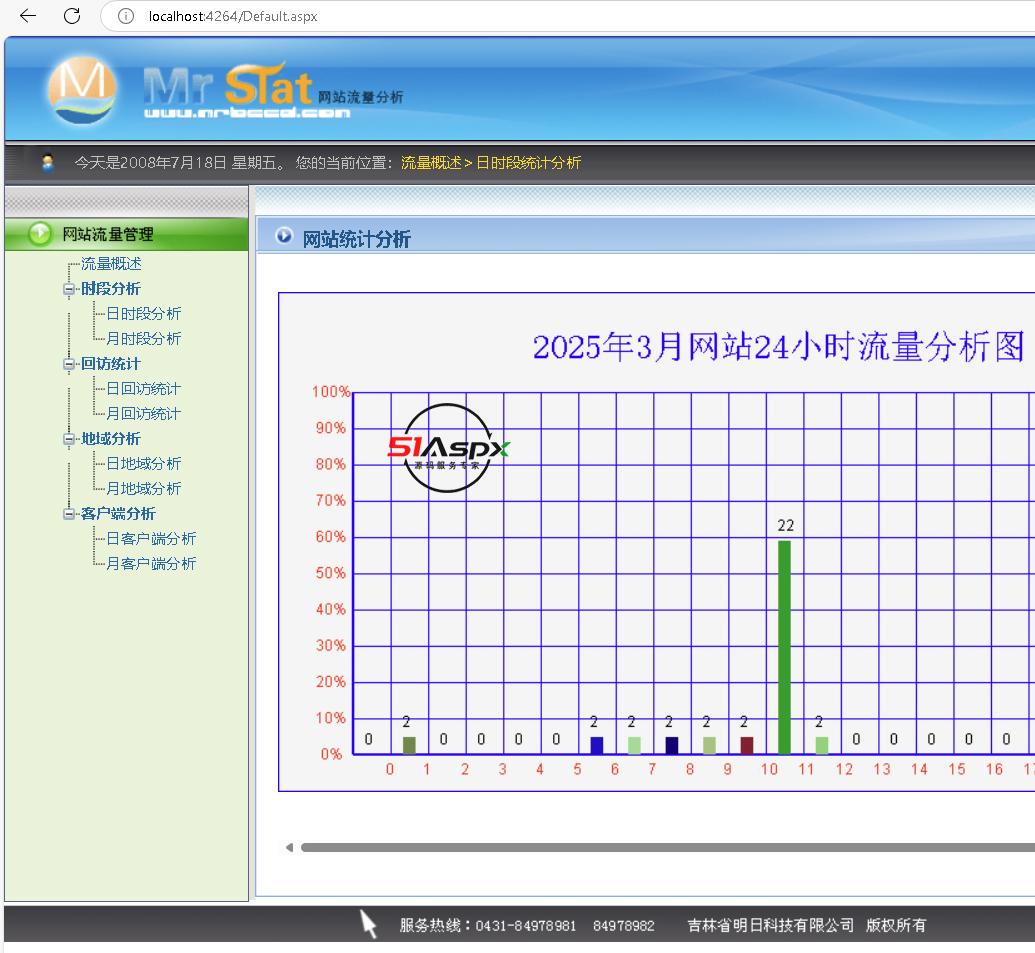Viewport: 1035px width, 953px height.
Task: Collapse the 回访统计 tree node
Action: click(69, 364)
